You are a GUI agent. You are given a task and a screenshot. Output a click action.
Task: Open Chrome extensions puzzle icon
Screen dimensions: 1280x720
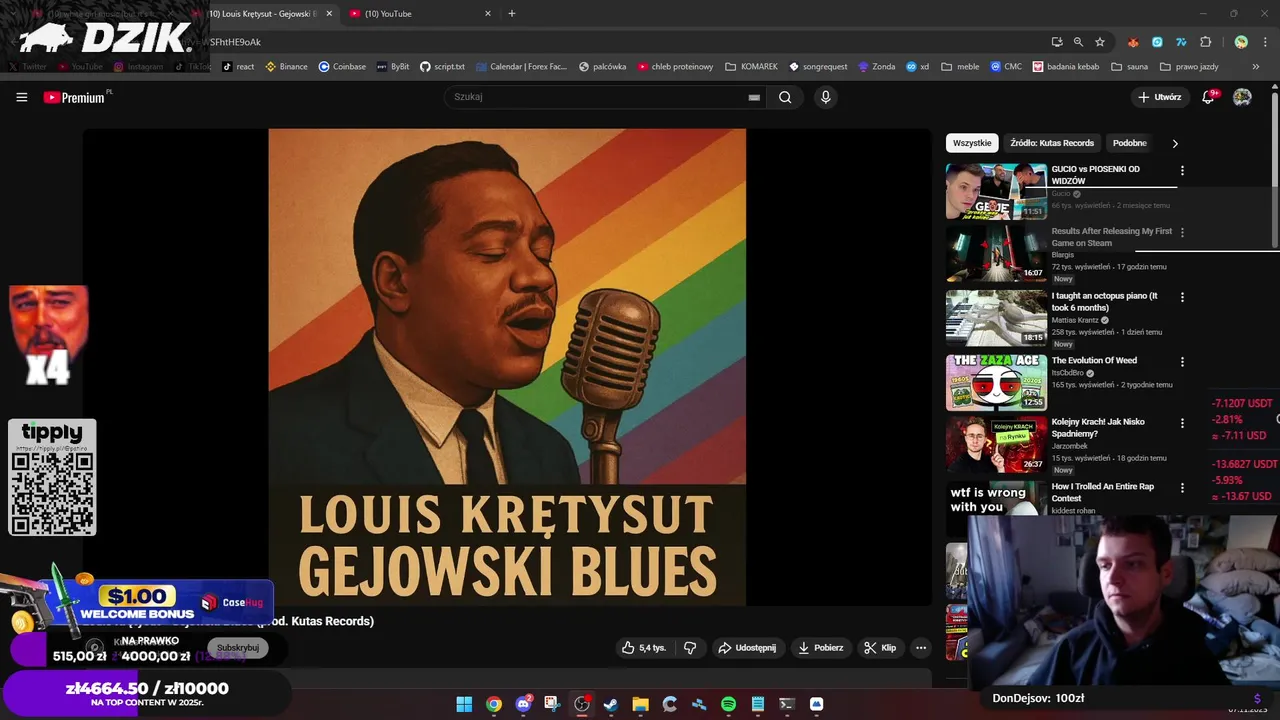click(x=1206, y=42)
